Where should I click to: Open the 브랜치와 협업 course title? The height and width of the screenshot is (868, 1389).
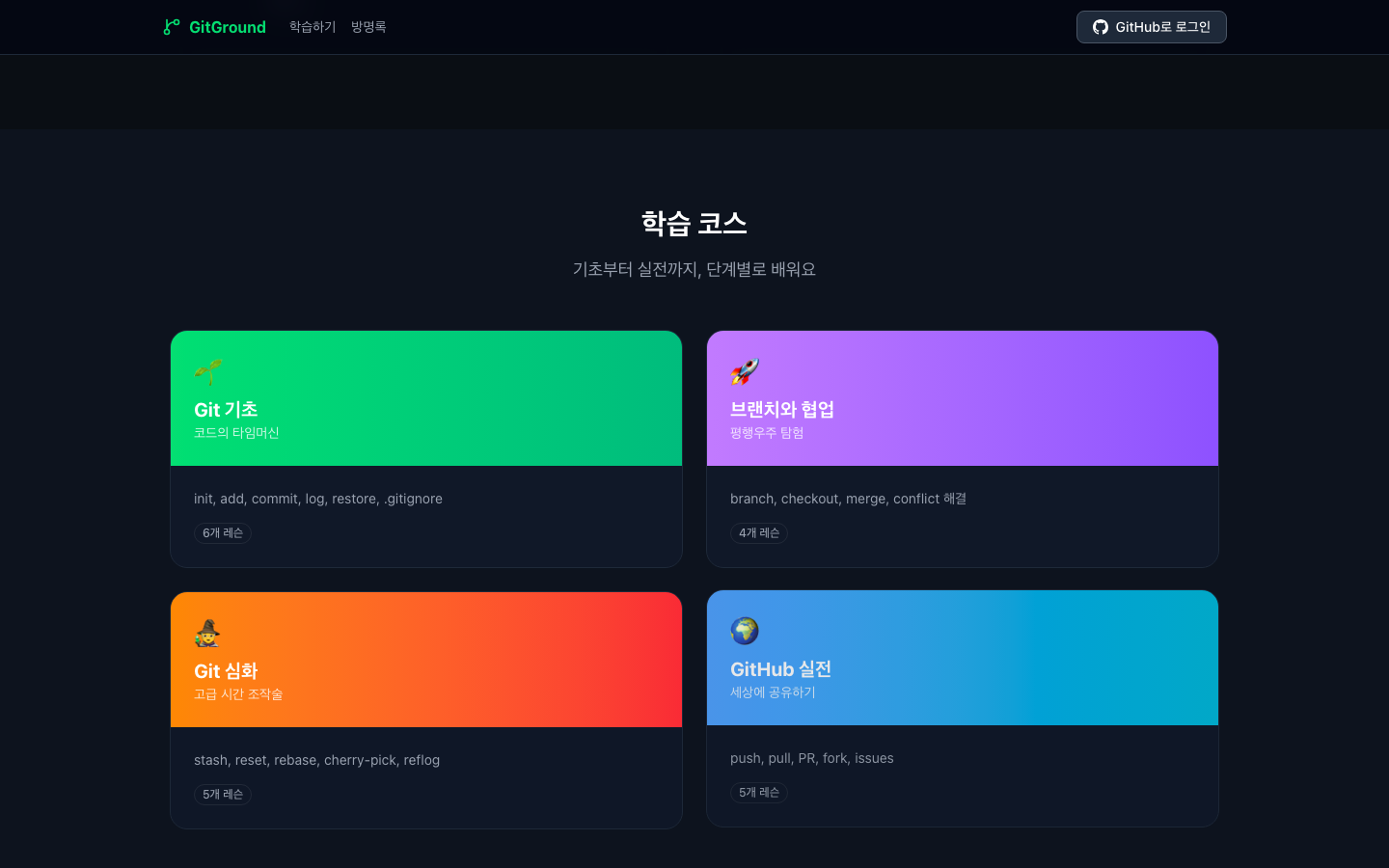781,410
